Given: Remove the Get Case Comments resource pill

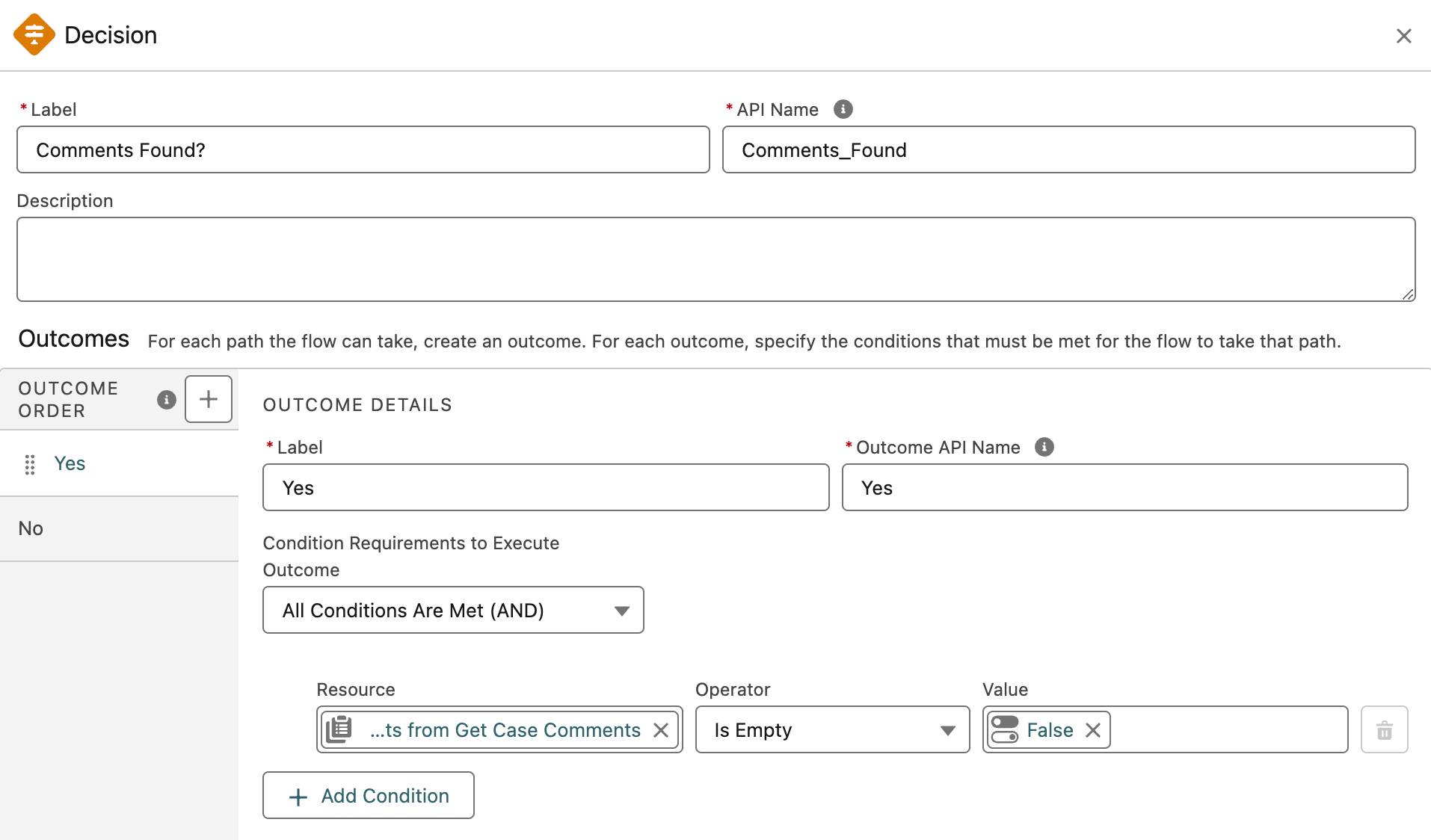Looking at the screenshot, I should (x=661, y=730).
